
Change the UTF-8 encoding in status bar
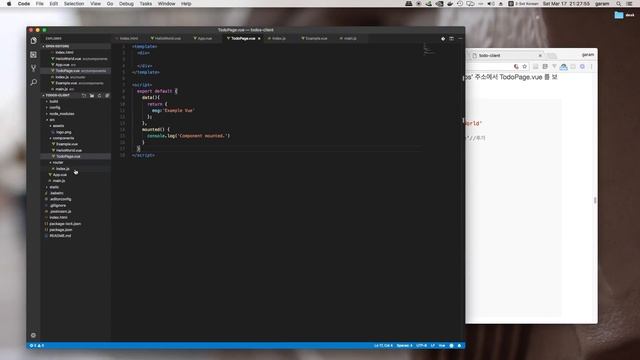tap(422, 346)
